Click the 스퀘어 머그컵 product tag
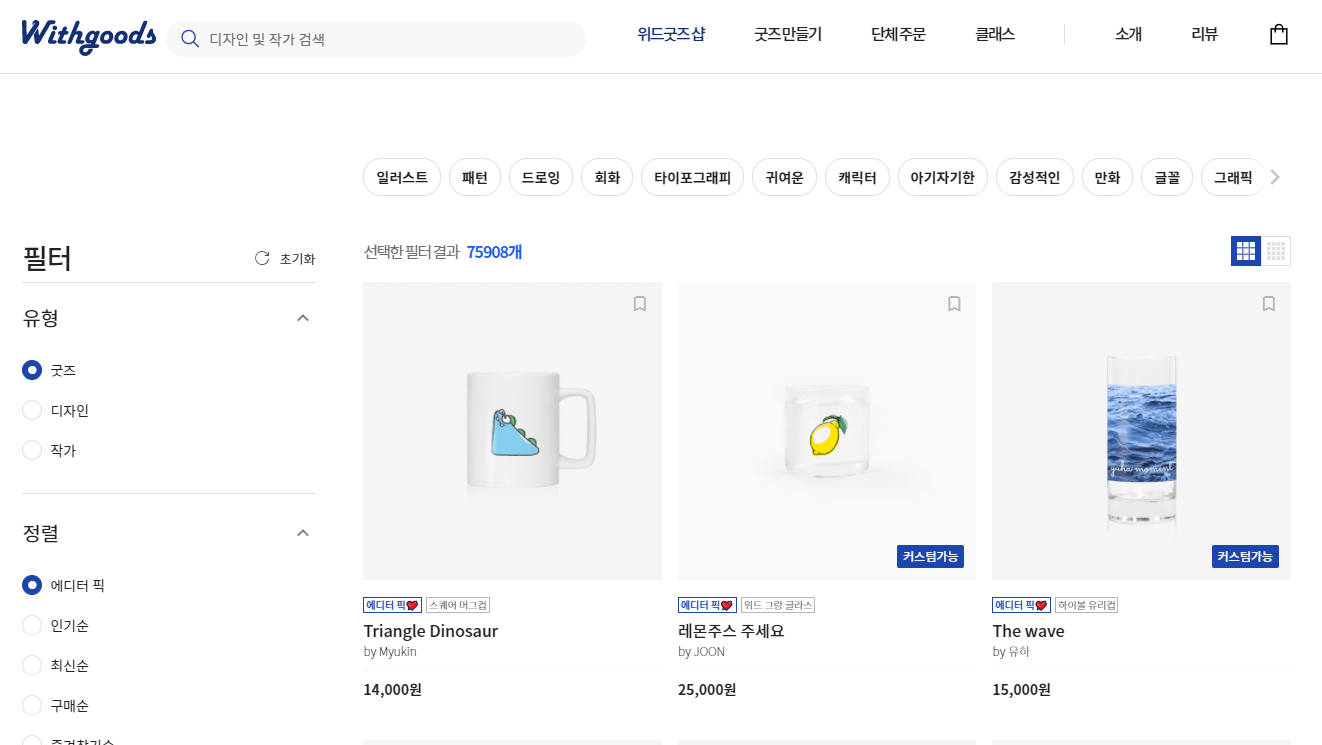The width and height of the screenshot is (1322, 745). (458, 605)
